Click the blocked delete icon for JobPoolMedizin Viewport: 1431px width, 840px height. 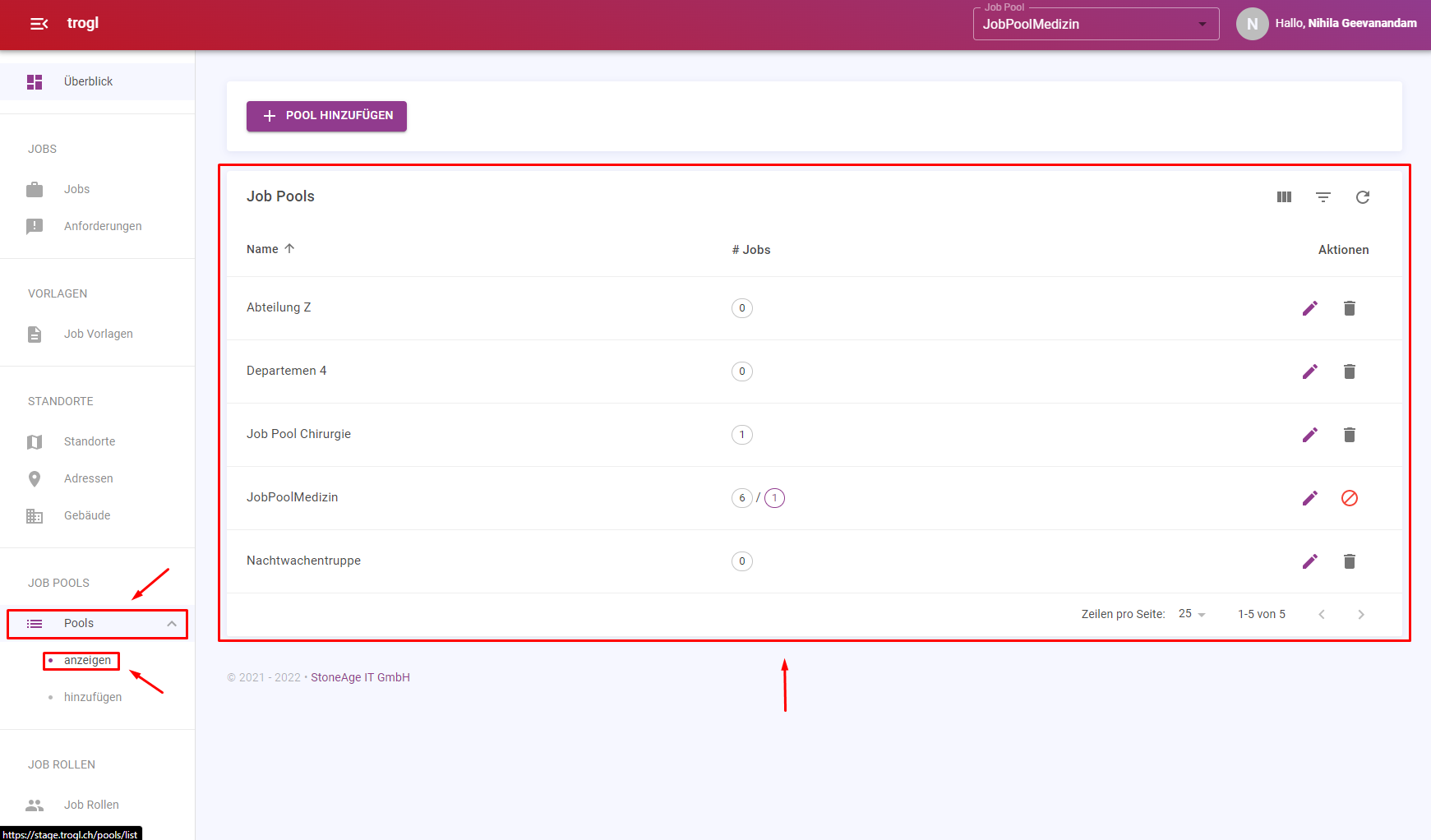(x=1350, y=498)
